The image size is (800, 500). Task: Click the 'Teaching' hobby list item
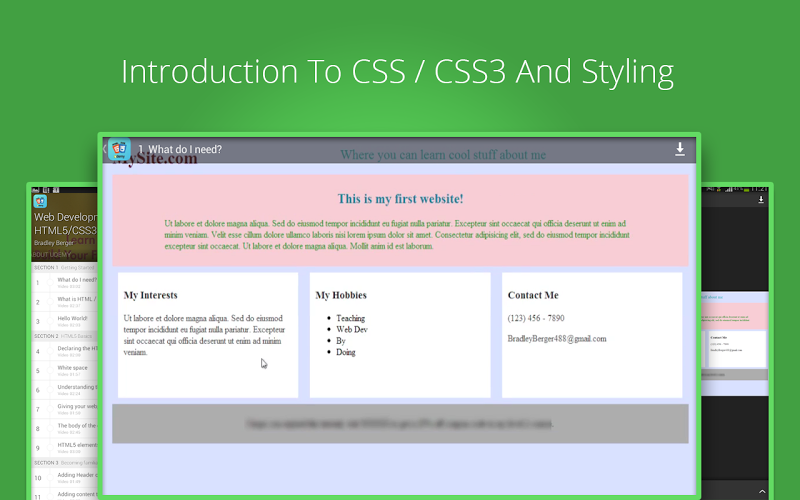click(x=351, y=318)
